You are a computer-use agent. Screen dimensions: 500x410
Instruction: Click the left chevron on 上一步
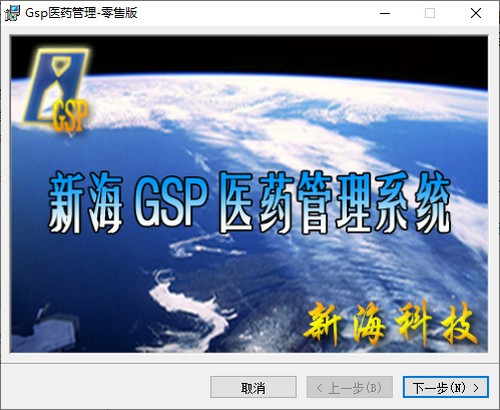tap(320, 388)
